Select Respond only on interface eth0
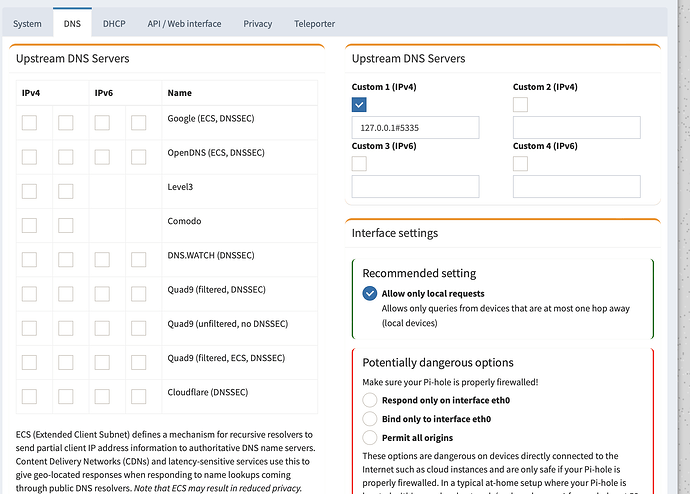 [x=370, y=400]
